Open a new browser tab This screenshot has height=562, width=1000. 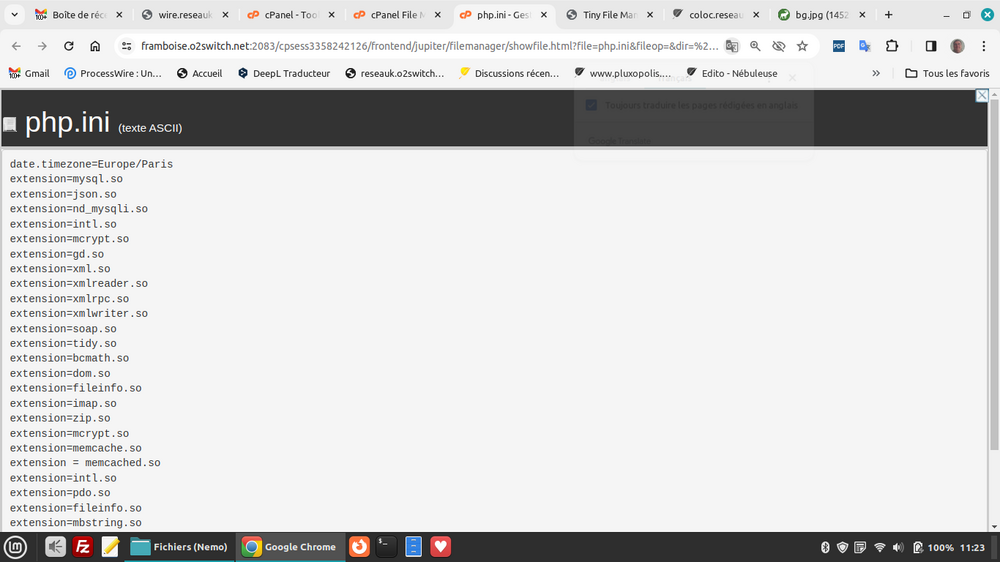tap(888, 15)
